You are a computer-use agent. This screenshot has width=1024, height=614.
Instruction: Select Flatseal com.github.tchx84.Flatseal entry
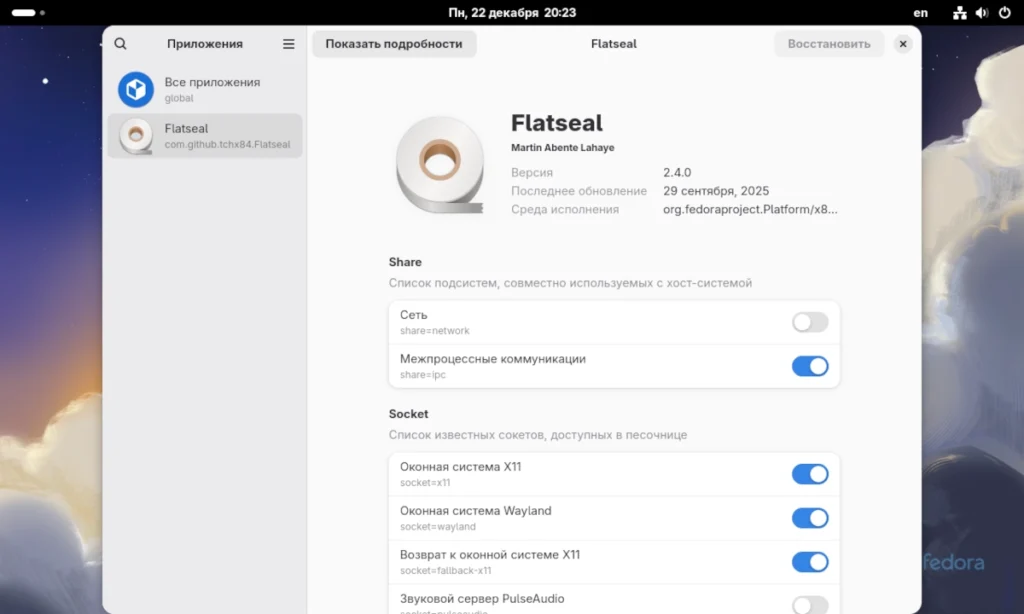(205, 136)
